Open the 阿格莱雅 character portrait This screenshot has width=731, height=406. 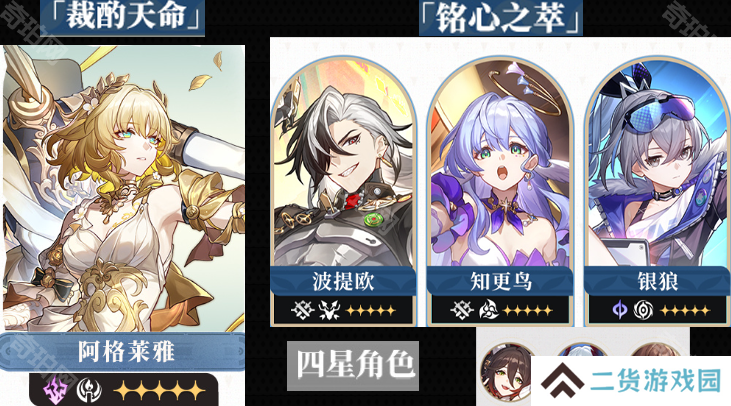(x=124, y=188)
